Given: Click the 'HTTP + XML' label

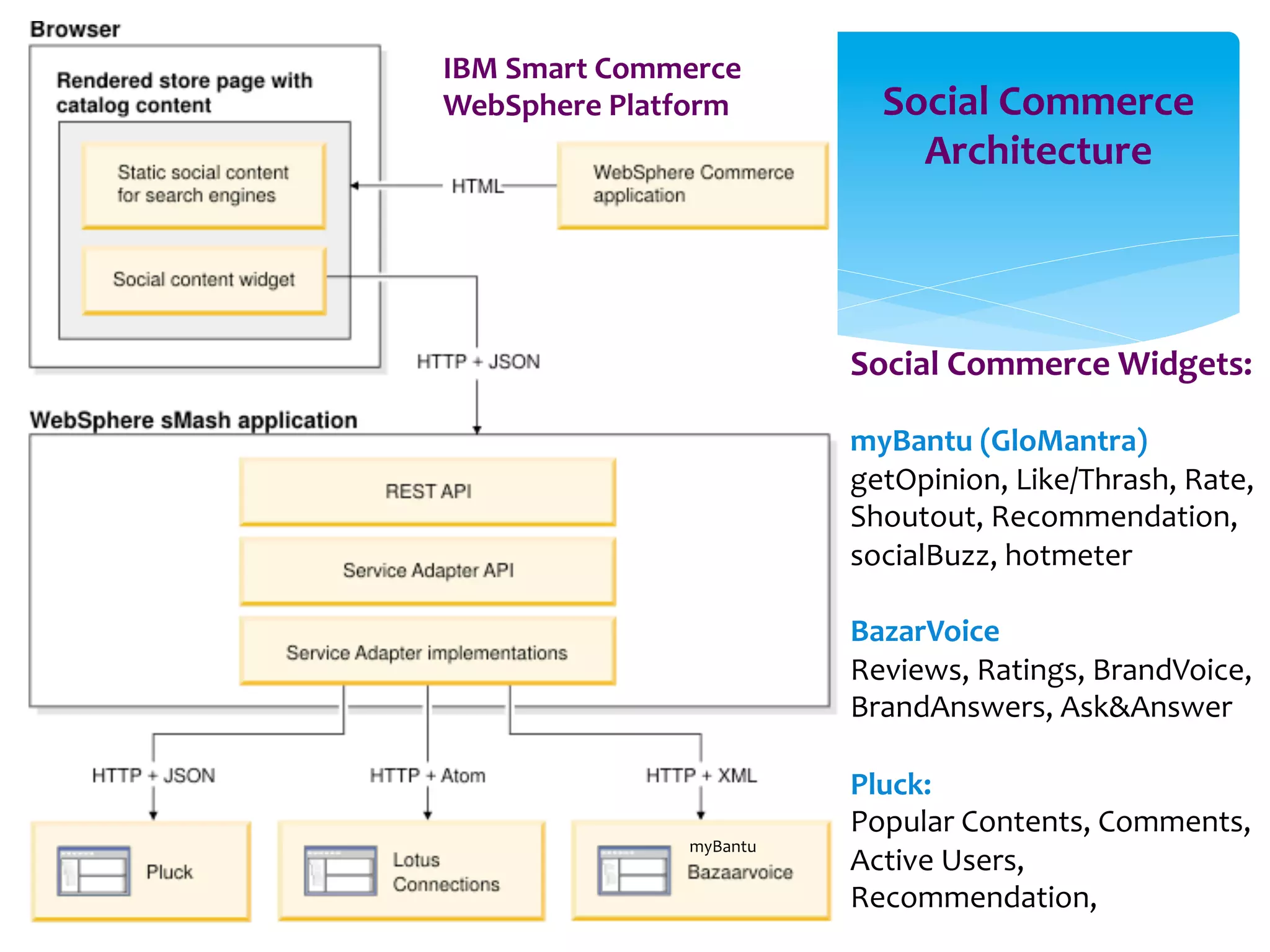Looking at the screenshot, I should click(x=701, y=775).
